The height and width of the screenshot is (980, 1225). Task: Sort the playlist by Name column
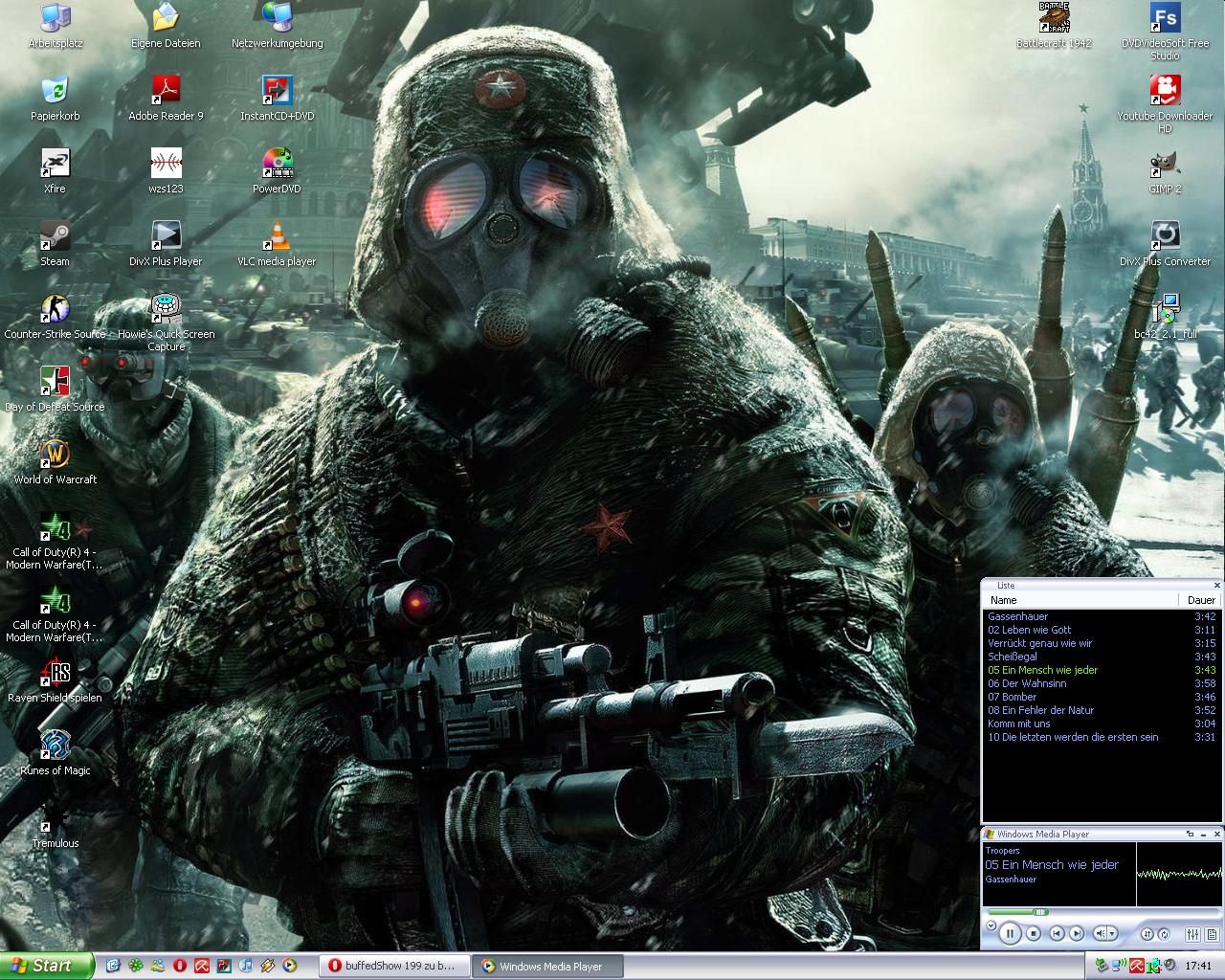(1081, 600)
